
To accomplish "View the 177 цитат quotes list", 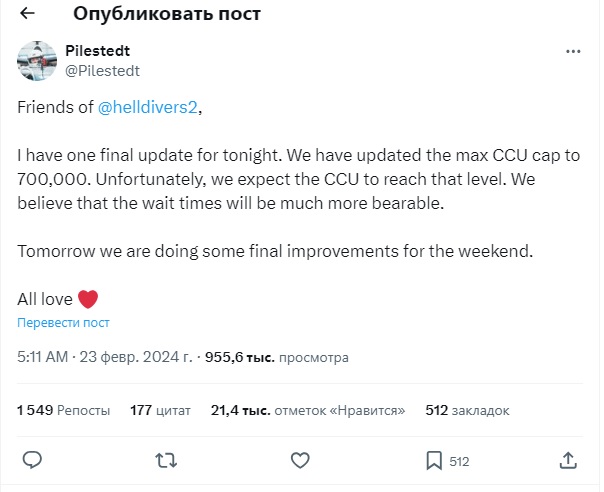I will click(160, 410).
